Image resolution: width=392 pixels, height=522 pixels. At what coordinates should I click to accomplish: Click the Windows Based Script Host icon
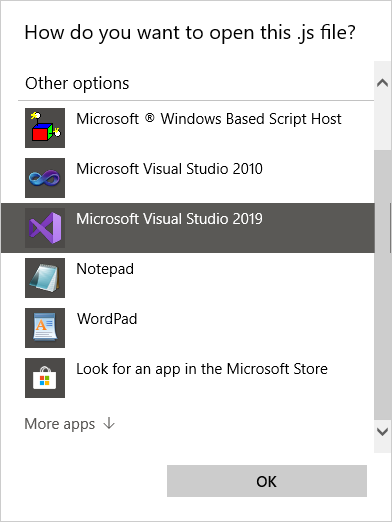click(45, 128)
